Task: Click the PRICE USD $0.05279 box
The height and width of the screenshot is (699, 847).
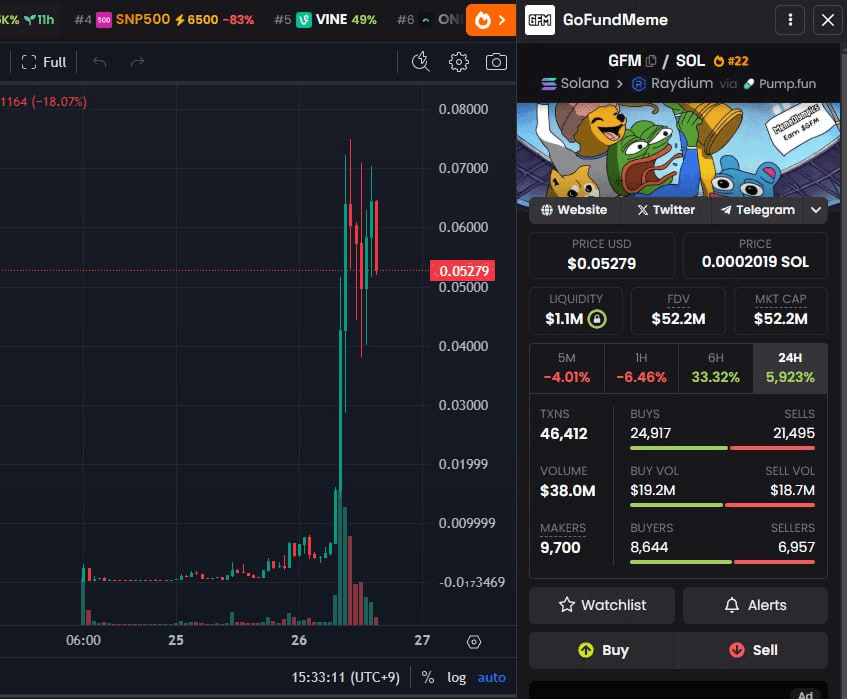Action: [602, 255]
